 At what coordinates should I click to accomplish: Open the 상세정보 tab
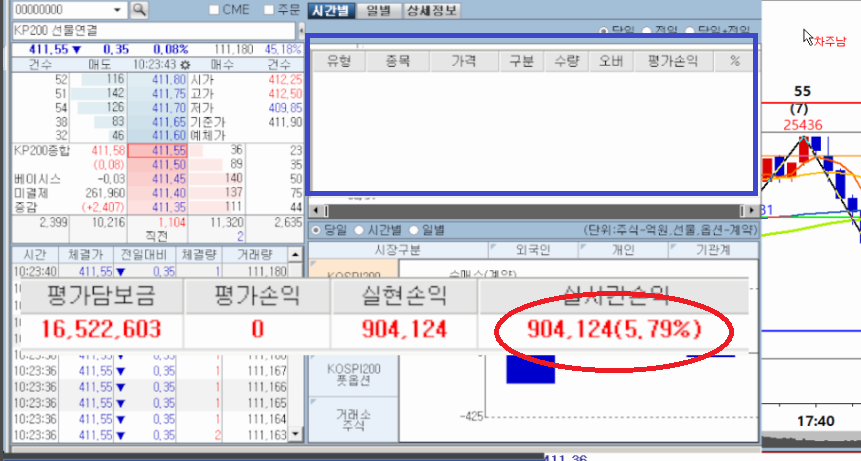pyautogui.click(x=432, y=10)
